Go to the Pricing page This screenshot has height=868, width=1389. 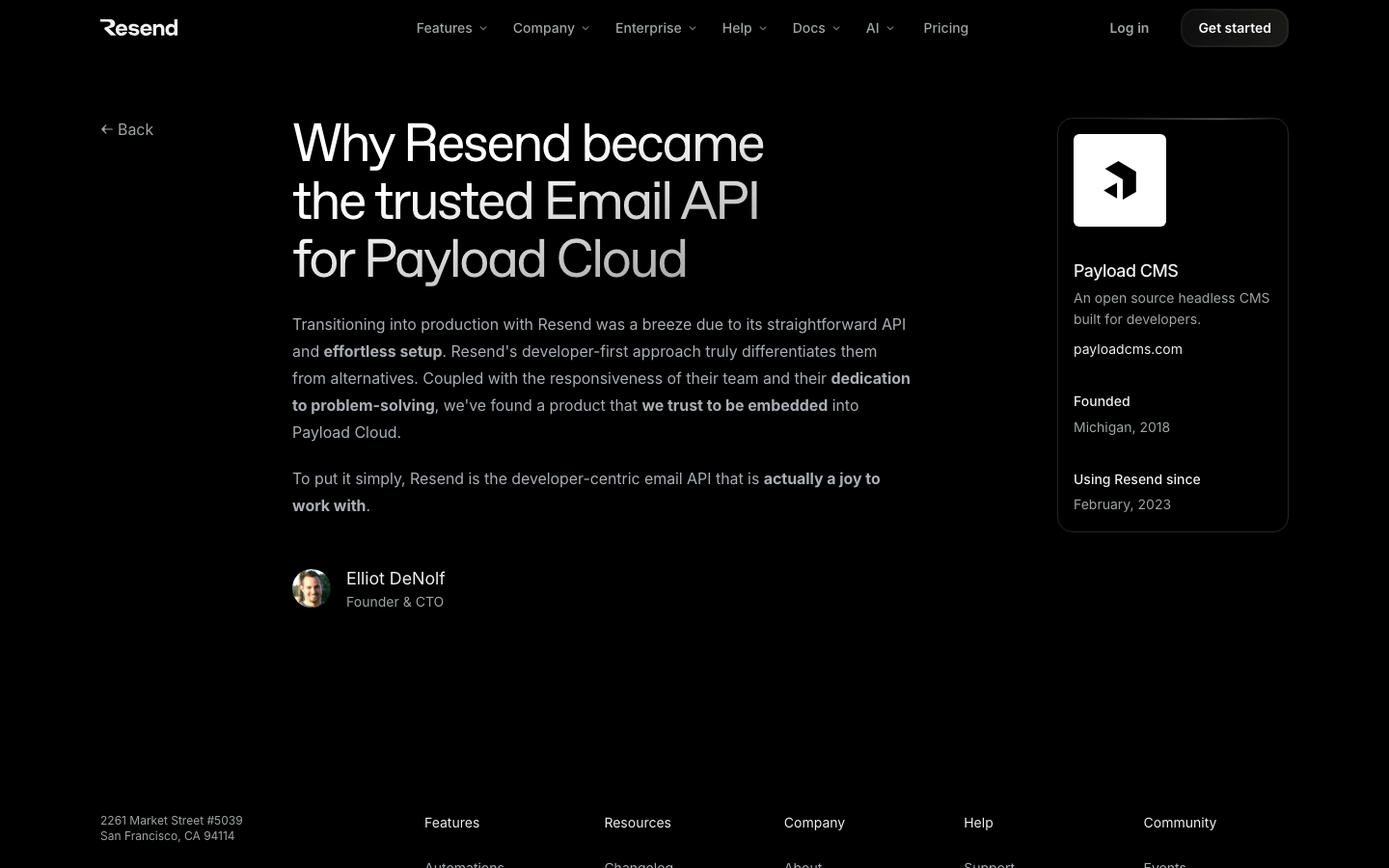pyautogui.click(x=945, y=28)
